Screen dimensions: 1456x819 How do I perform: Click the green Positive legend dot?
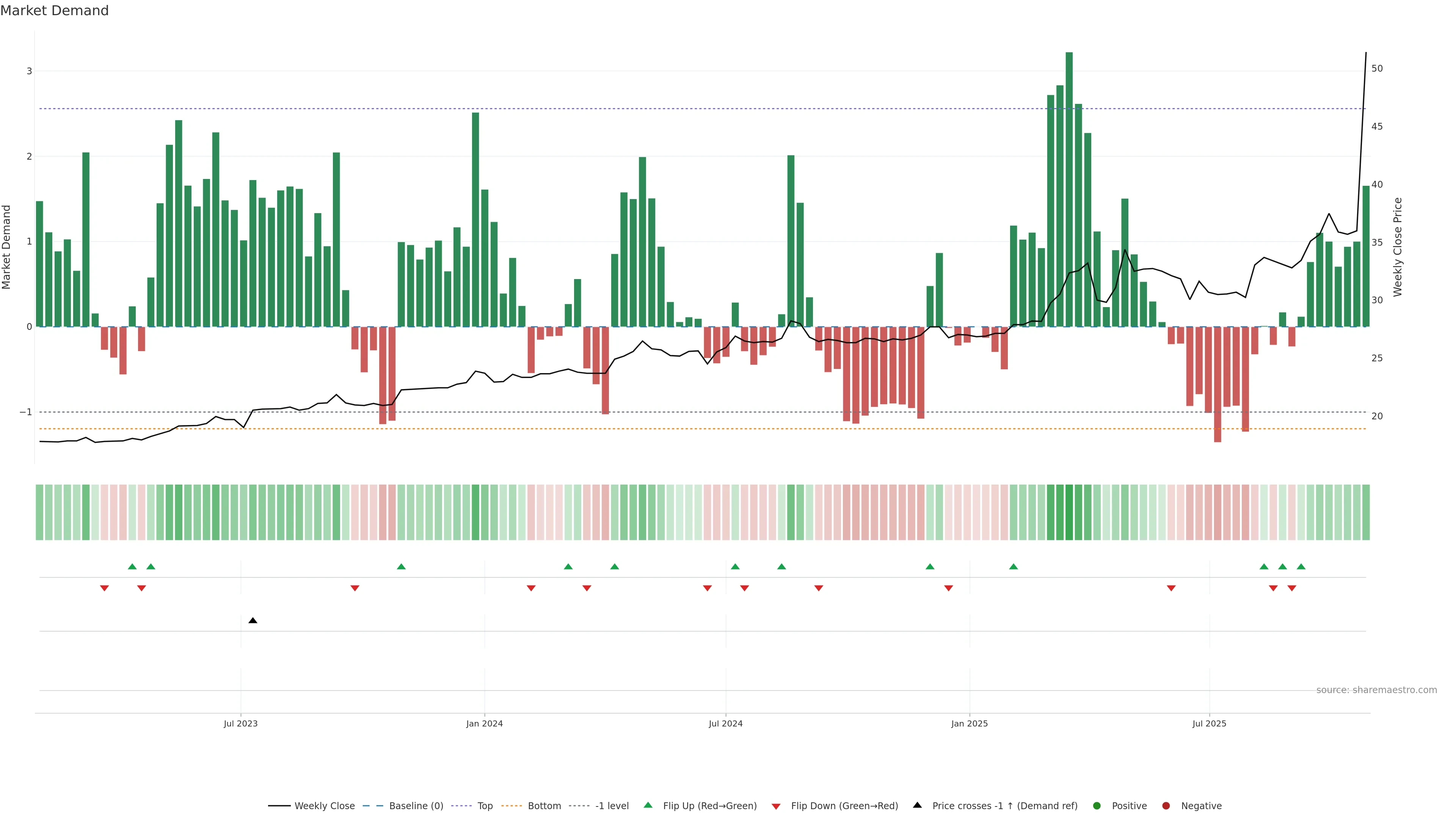(1097, 805)
